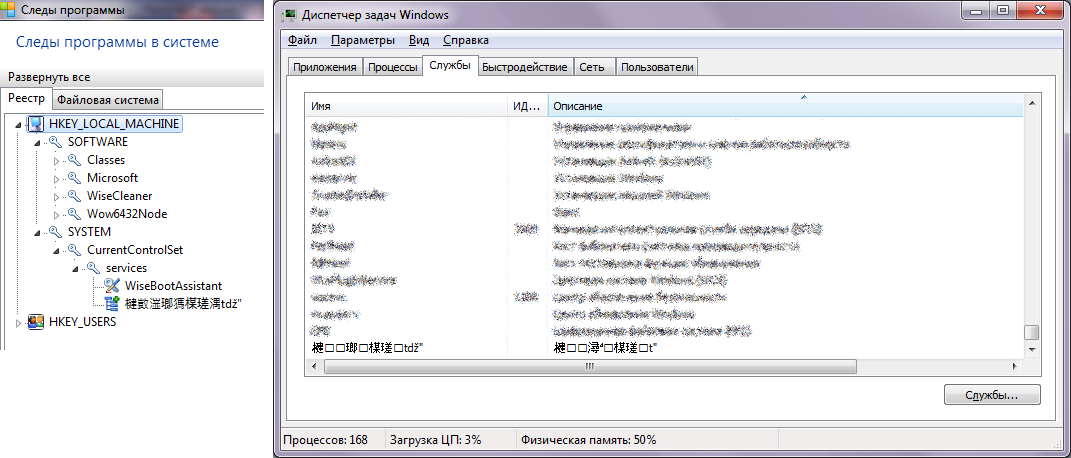This screenshot has width=1071, height=458.
Task: Select the garbled service name ending tdž" in Task Manager
Action: tap(367, 348)
